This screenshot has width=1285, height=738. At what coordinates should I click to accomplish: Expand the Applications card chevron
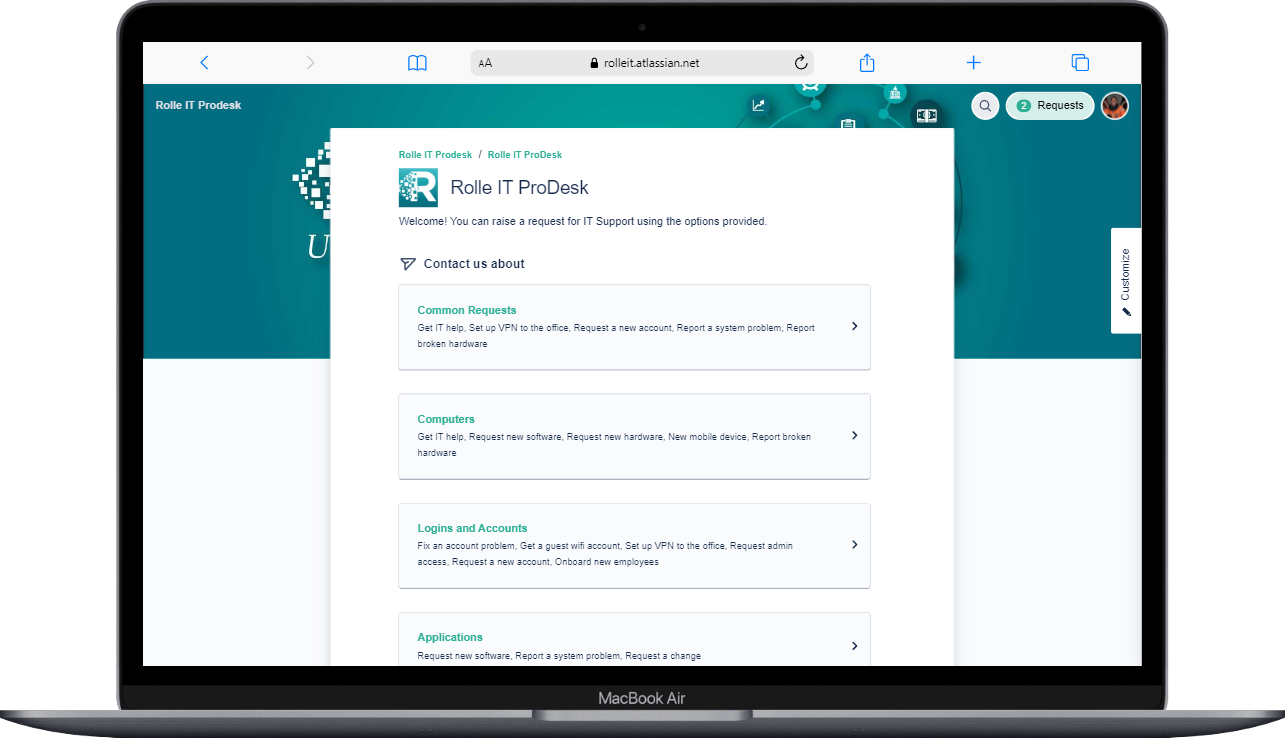click(854, 646)
